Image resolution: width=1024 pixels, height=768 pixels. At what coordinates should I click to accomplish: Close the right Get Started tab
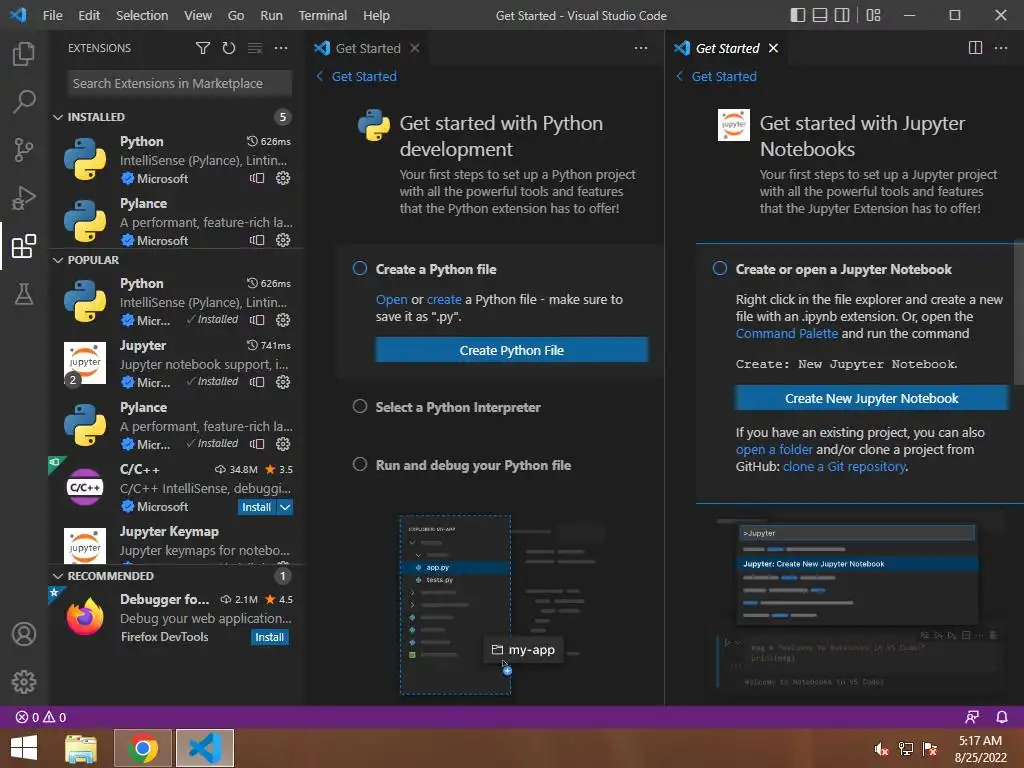coord(773,48)
